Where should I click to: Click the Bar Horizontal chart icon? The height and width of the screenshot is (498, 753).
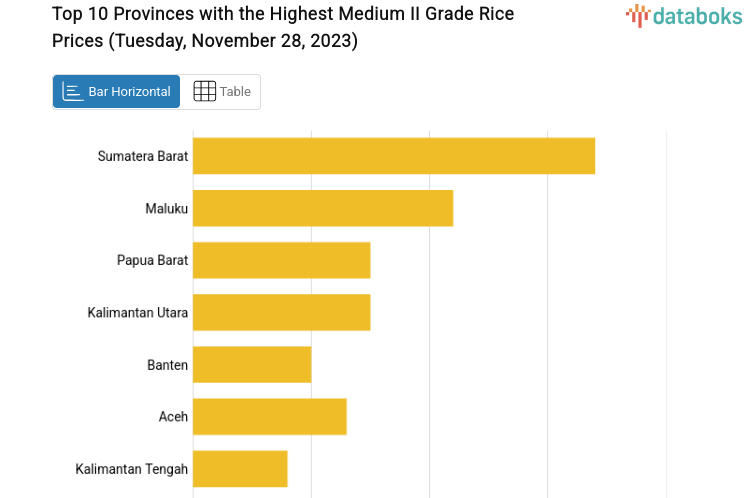[73, 92]
